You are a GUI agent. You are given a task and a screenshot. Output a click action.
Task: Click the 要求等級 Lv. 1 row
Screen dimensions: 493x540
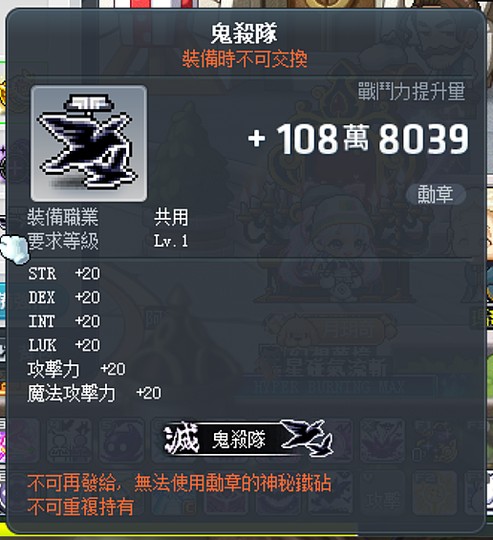[108, 241]
